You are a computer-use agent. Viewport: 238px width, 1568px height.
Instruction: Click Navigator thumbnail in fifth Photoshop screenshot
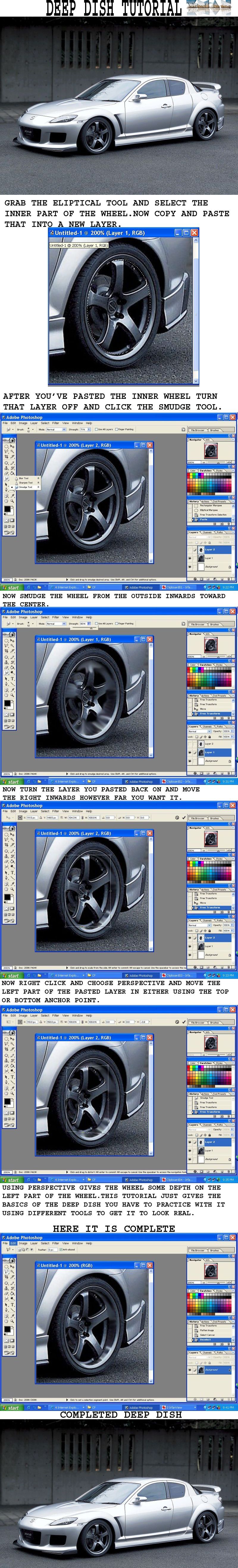(x=211, y=1271)
